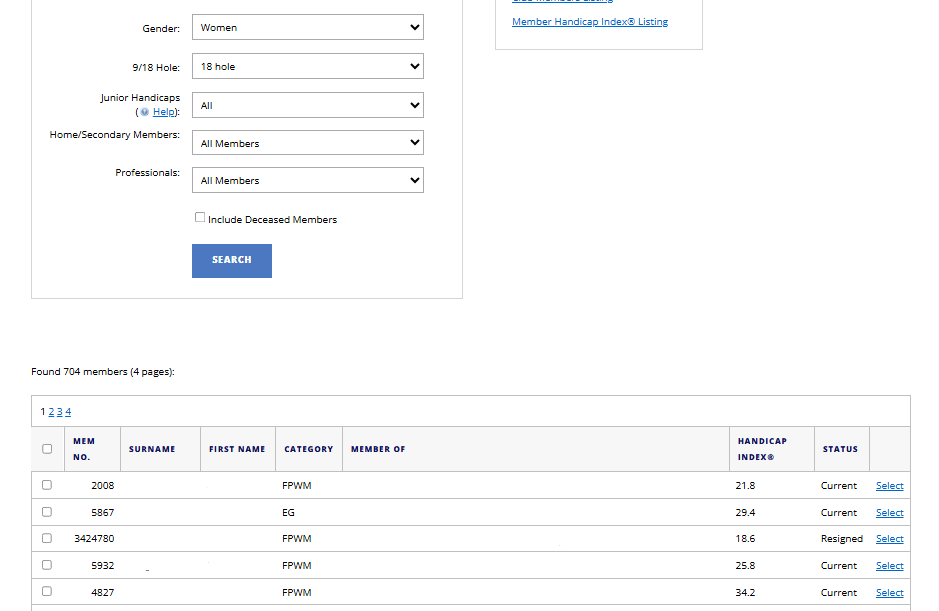Tick the select-all checkbox in table header
This screenshot has width=939, height=611.
(x=47, y=449)
